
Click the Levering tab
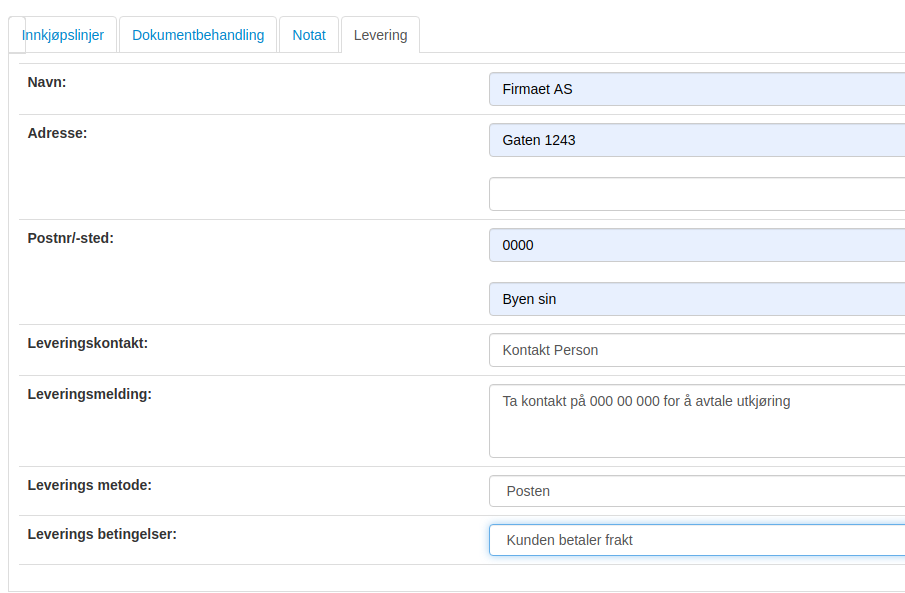(x=380, y=35)
